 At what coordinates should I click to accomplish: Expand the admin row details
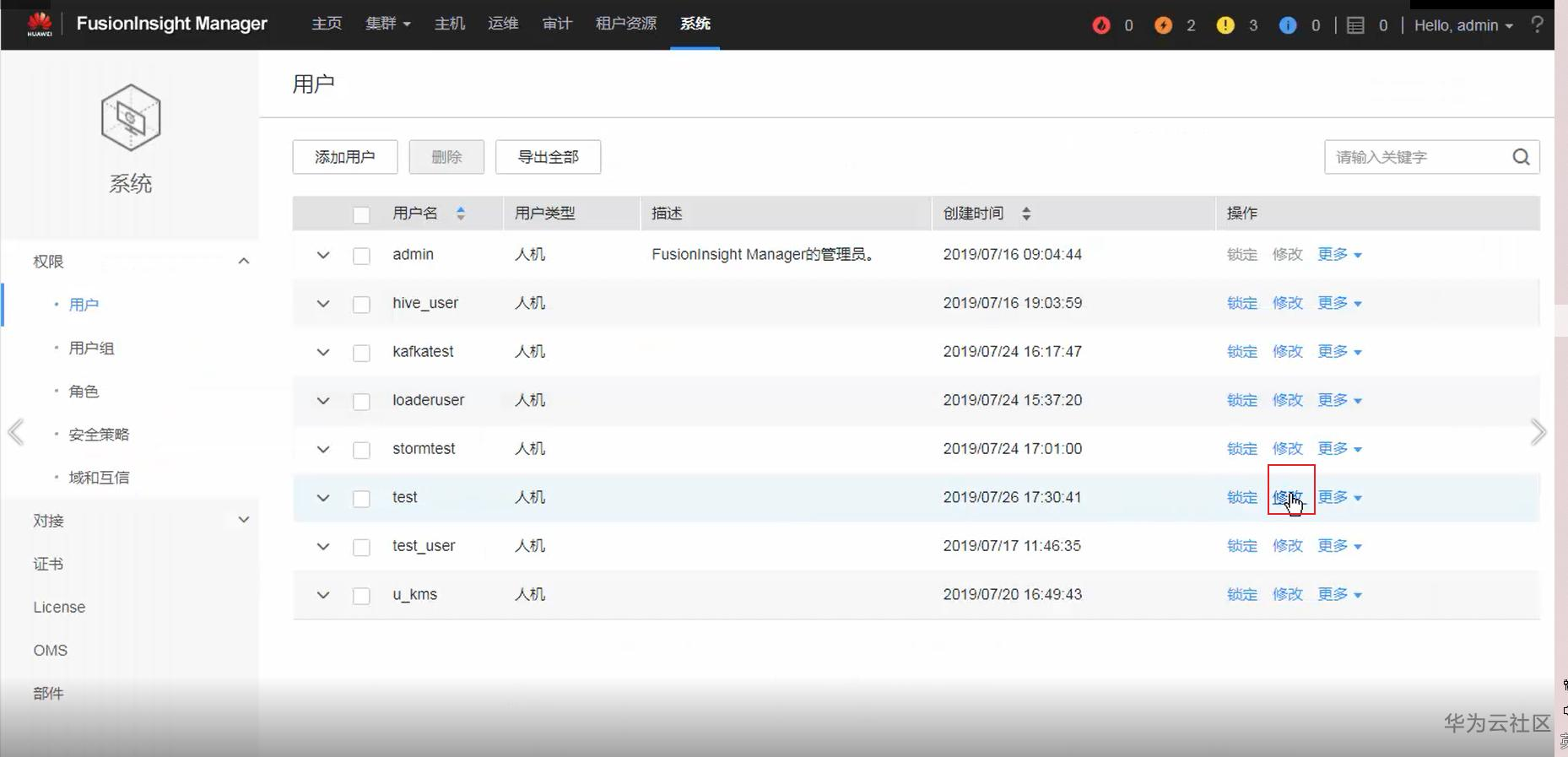coord(323,255)
